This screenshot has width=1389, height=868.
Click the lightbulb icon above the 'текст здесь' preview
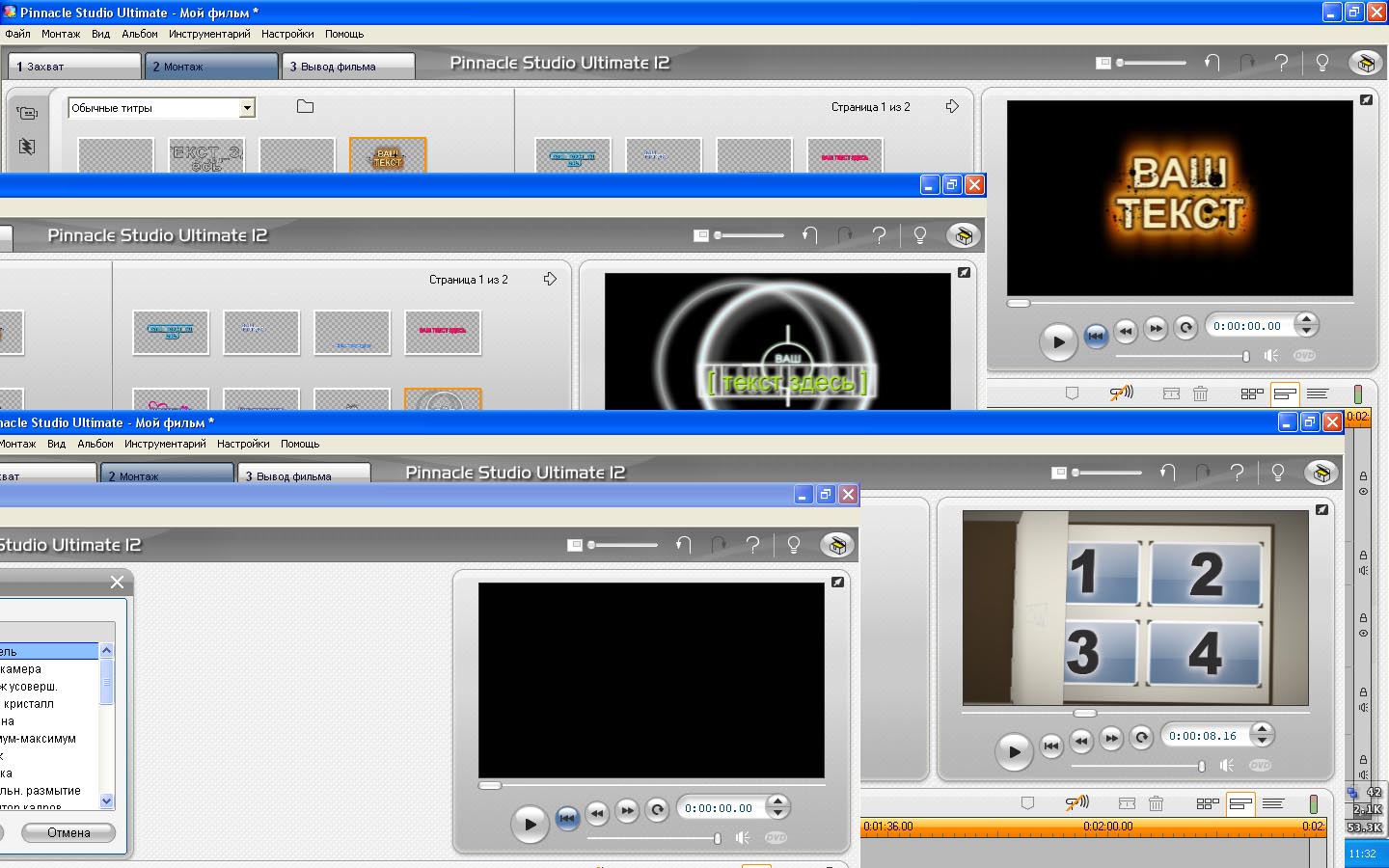pos(920,235)
